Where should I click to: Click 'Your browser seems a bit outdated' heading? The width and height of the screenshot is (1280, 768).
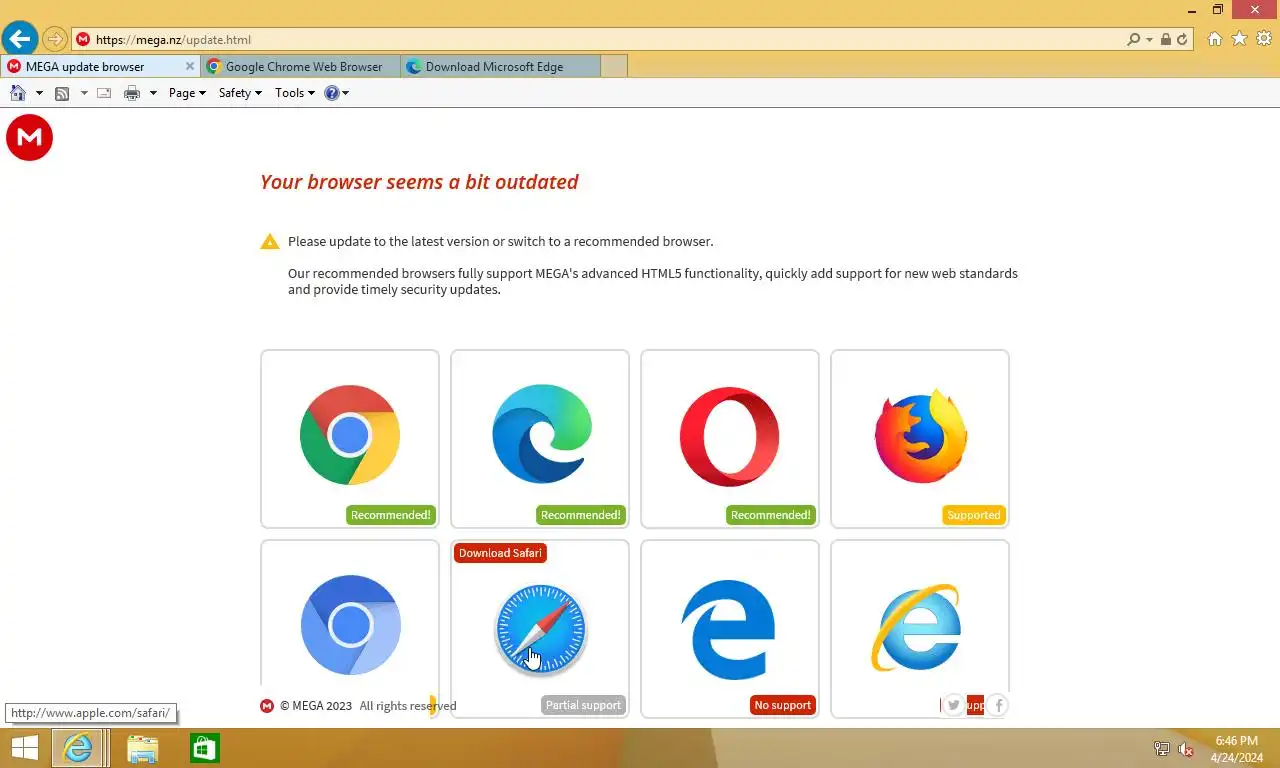point(419,182)
